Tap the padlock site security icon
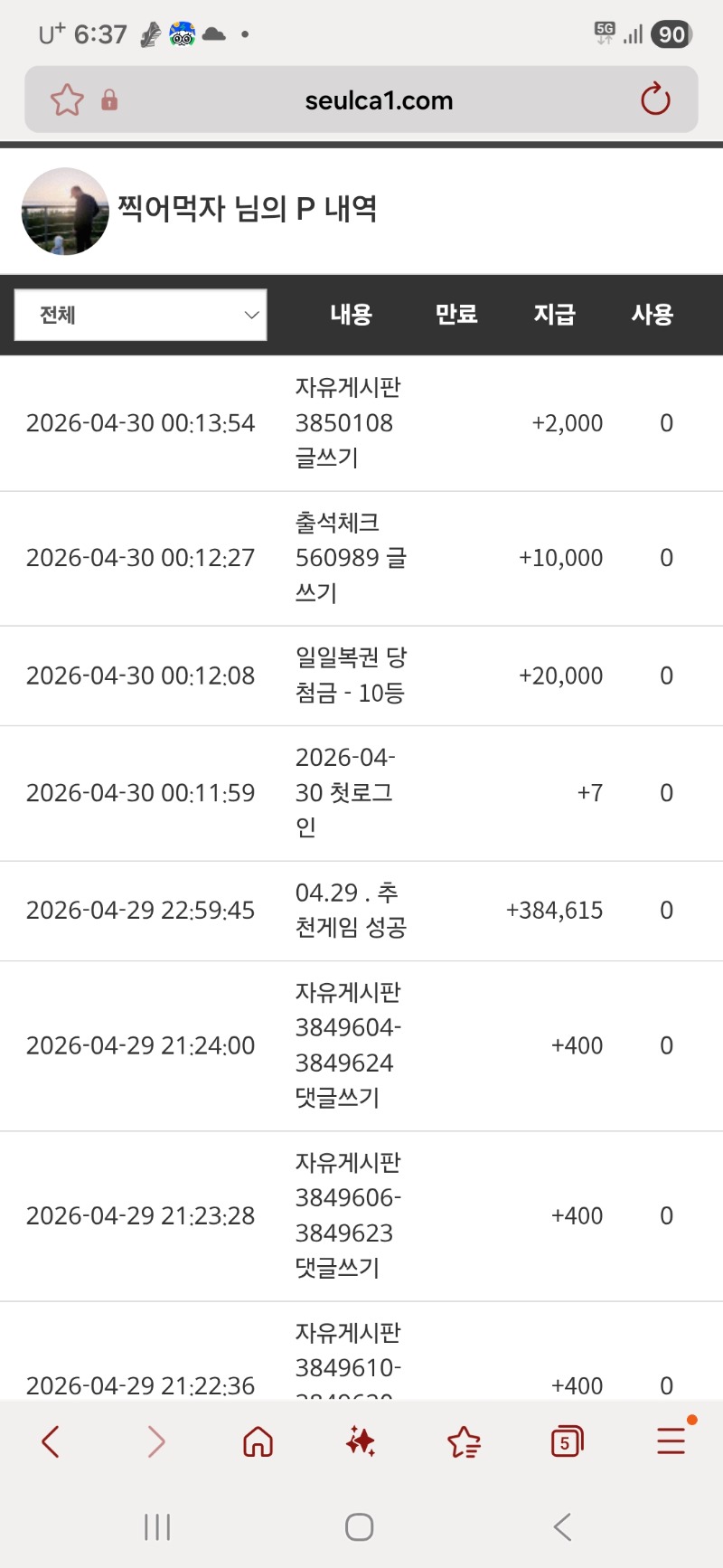 [109, 99]
